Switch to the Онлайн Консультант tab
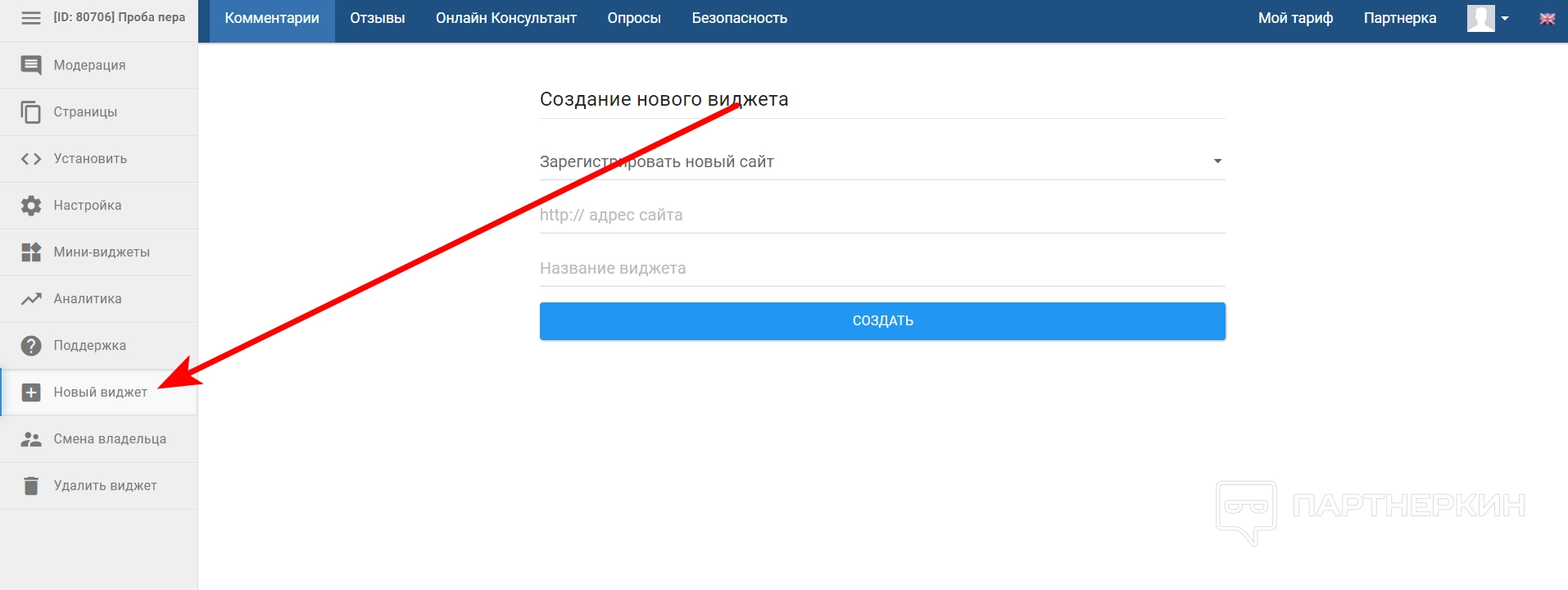This screenshot has width=1568, height=590. pos(505,18)
